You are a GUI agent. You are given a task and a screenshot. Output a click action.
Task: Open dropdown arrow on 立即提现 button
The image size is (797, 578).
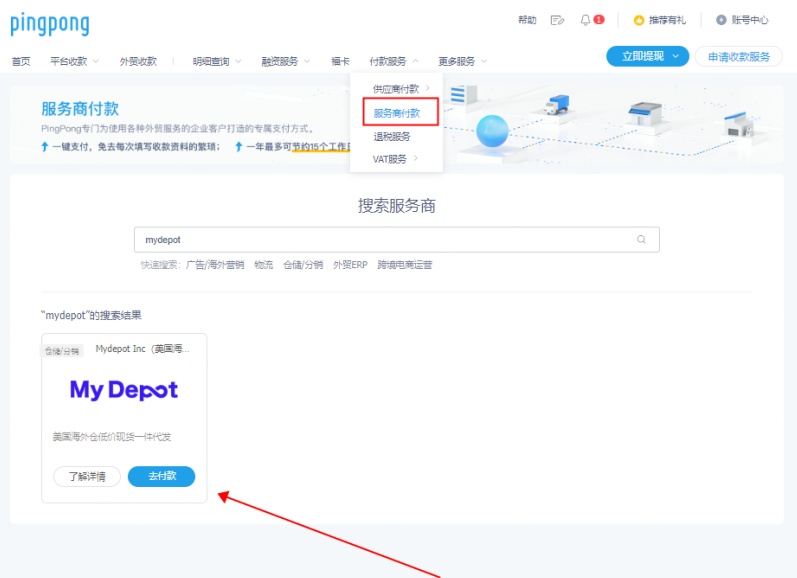(676, 56)
